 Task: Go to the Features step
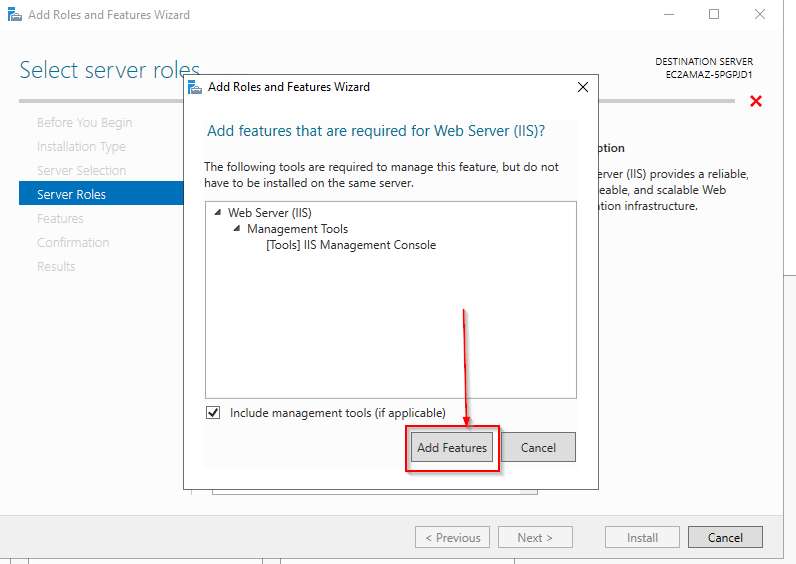(x=60, y=218)
